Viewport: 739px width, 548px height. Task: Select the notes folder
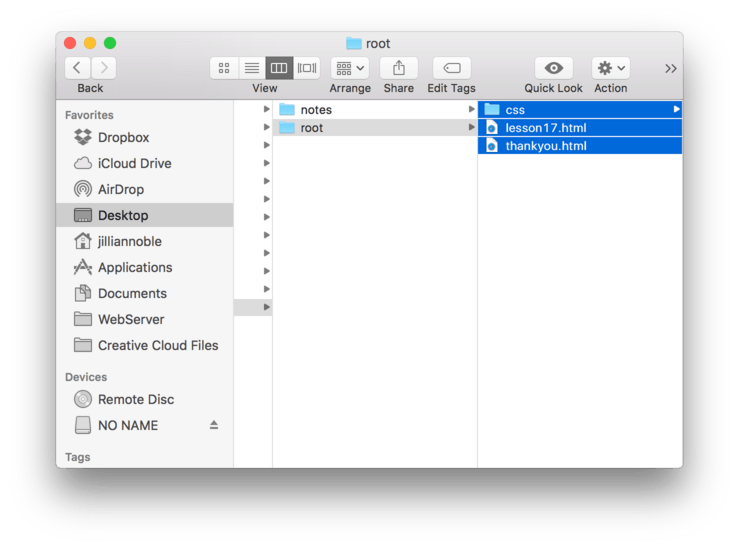[375, 110]
